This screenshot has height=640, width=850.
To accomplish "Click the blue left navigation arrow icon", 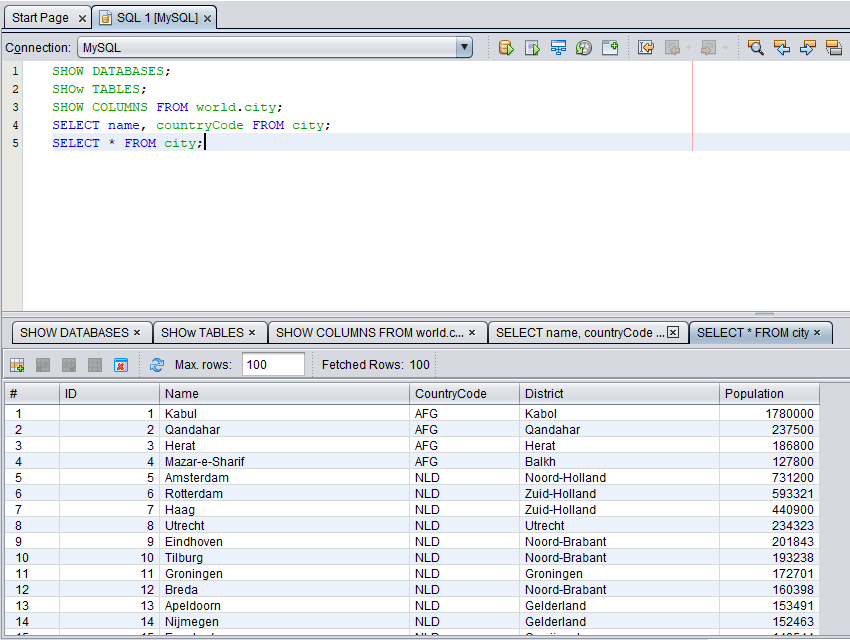I will tap(782, 47).
